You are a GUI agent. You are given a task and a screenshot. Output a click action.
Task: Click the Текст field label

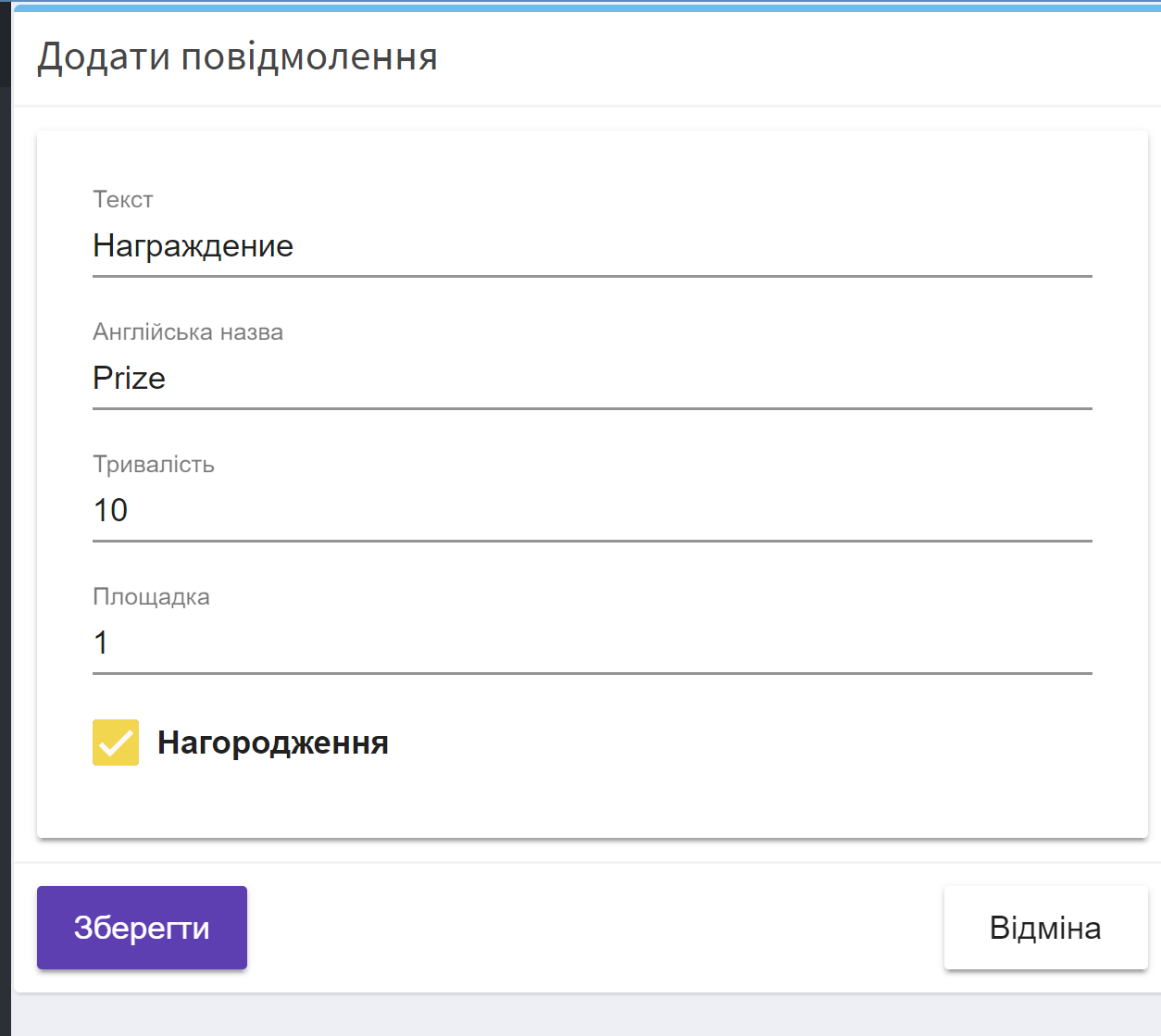point(122,198)
